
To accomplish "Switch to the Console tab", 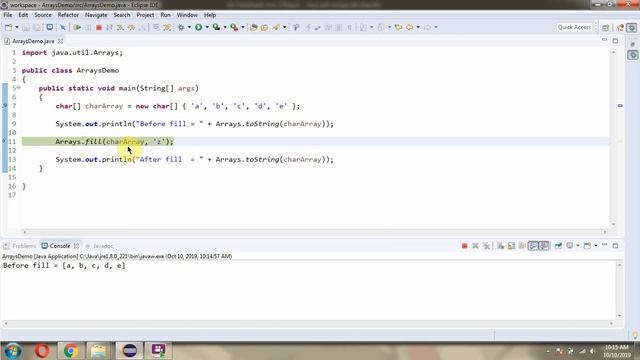I will pyautogui.click(x=60, y=246).
